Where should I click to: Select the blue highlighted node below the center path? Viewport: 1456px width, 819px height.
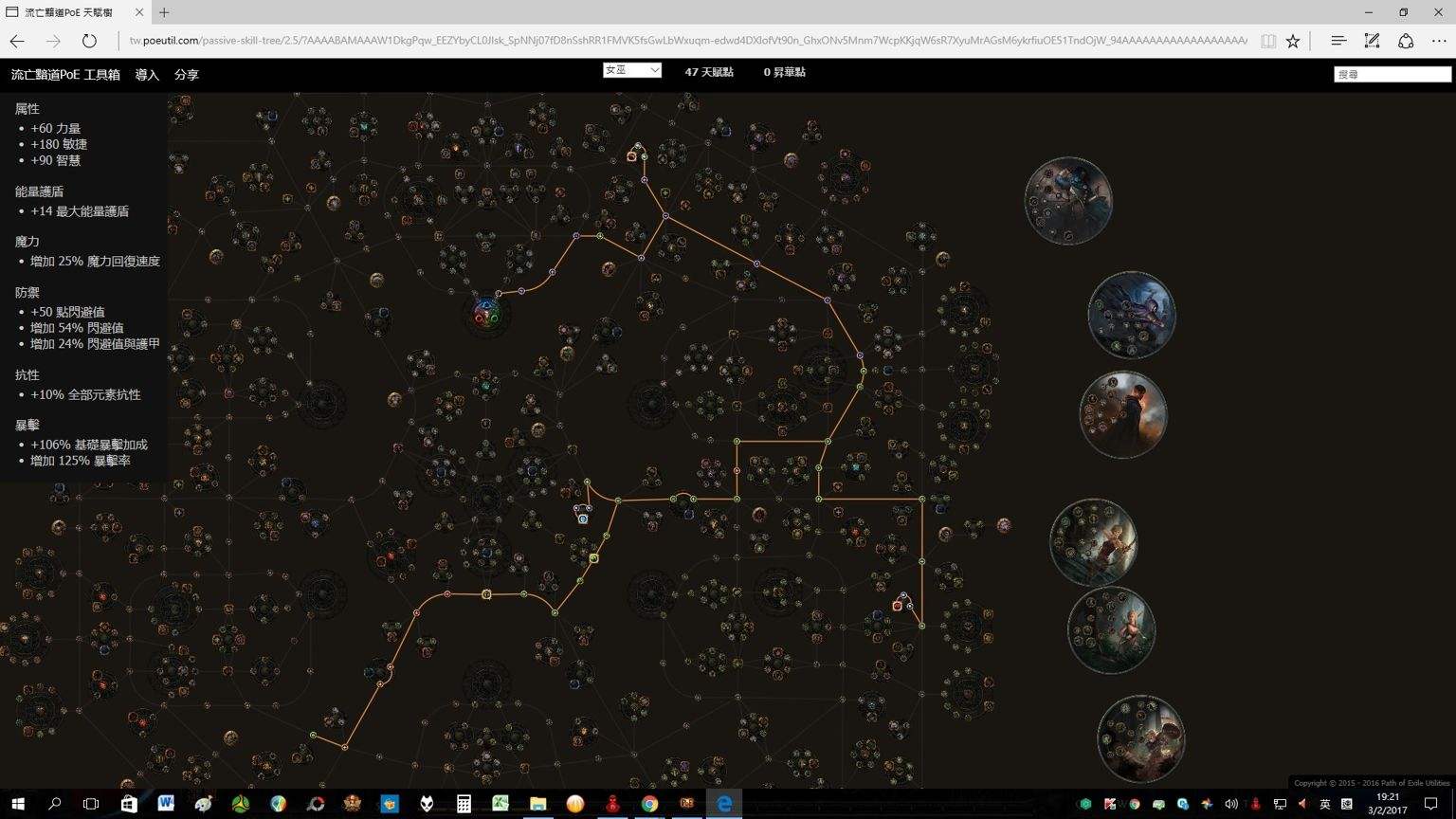583,519
